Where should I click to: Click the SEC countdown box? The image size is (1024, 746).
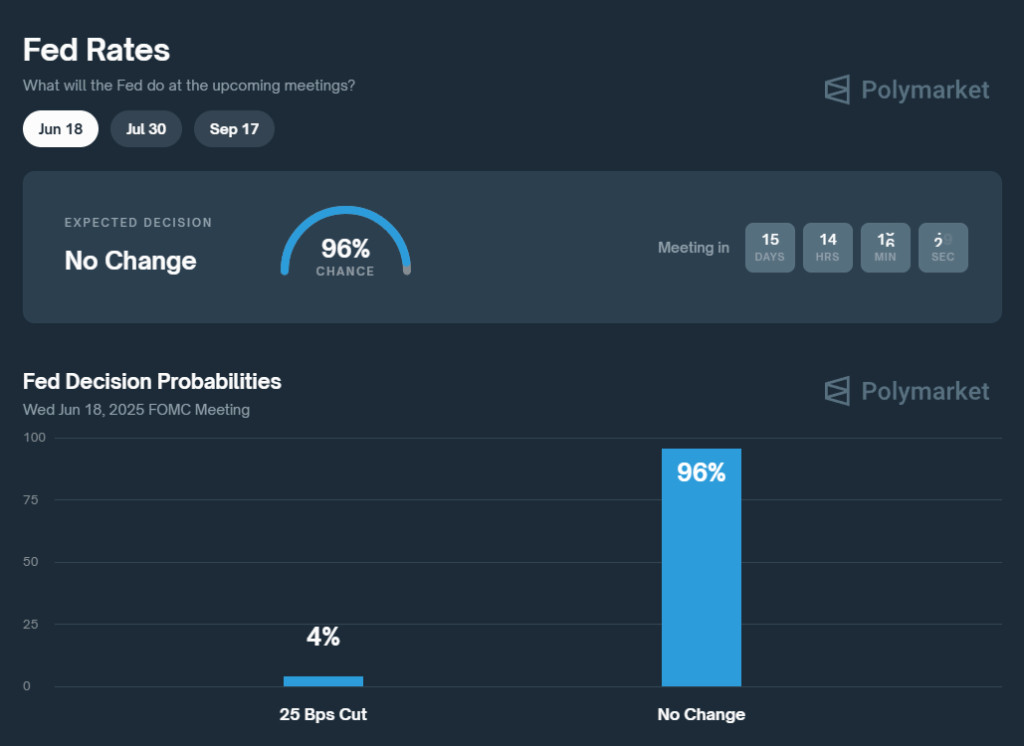[943, 248]
